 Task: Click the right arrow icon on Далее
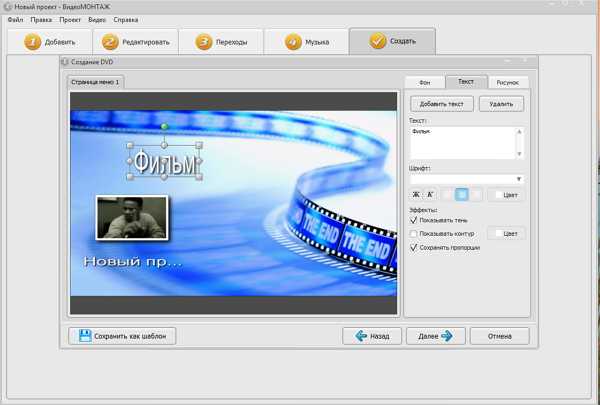coord(446,336)
